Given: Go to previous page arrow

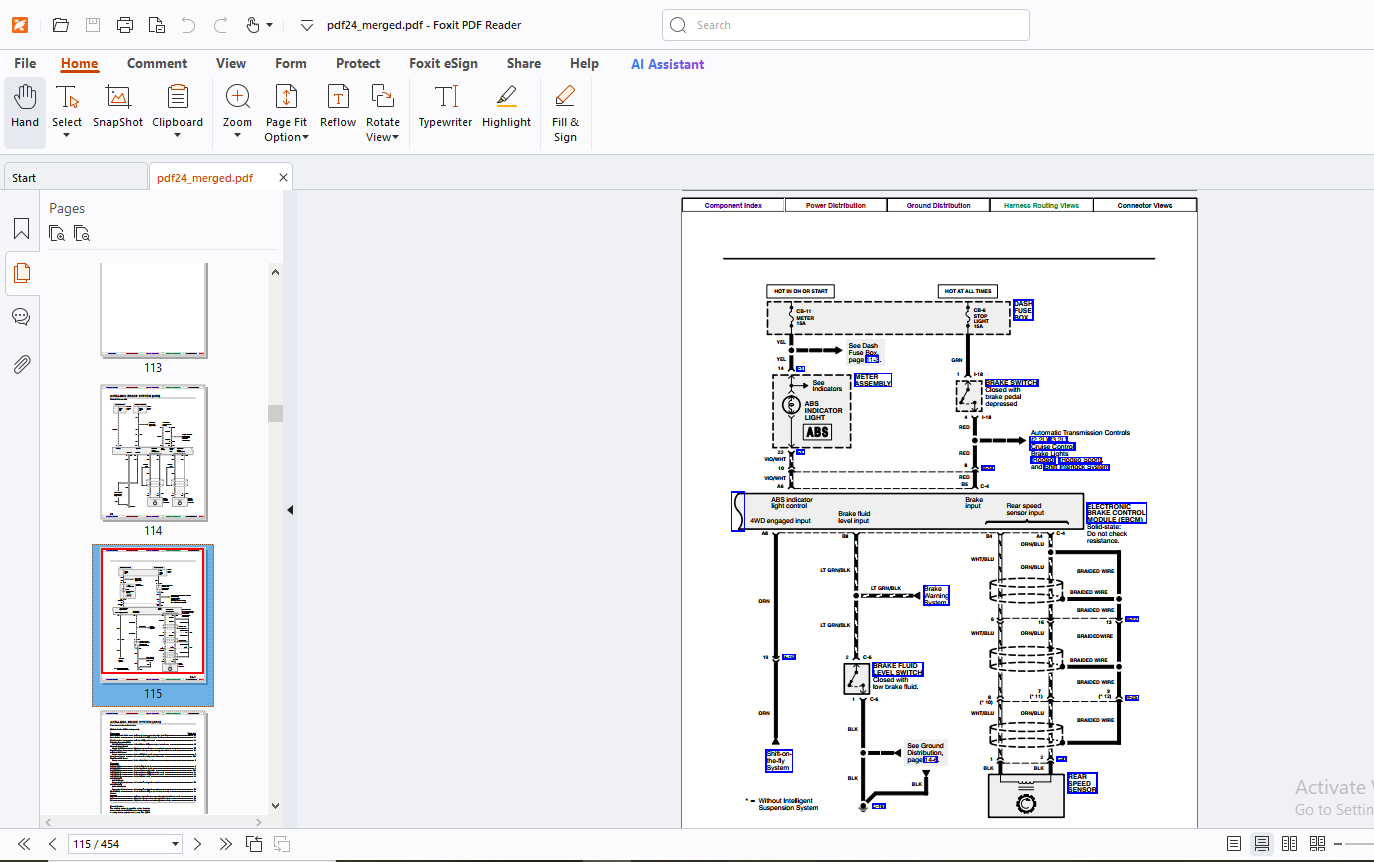Looking at the screenshot, I should [x=53, y=844].
